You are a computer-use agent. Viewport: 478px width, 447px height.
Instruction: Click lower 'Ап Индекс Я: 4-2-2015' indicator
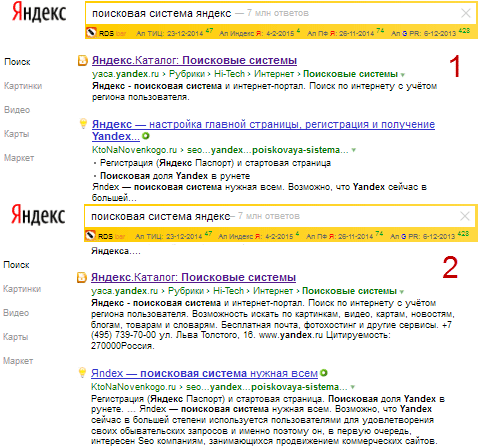click(x=259, y=236)
